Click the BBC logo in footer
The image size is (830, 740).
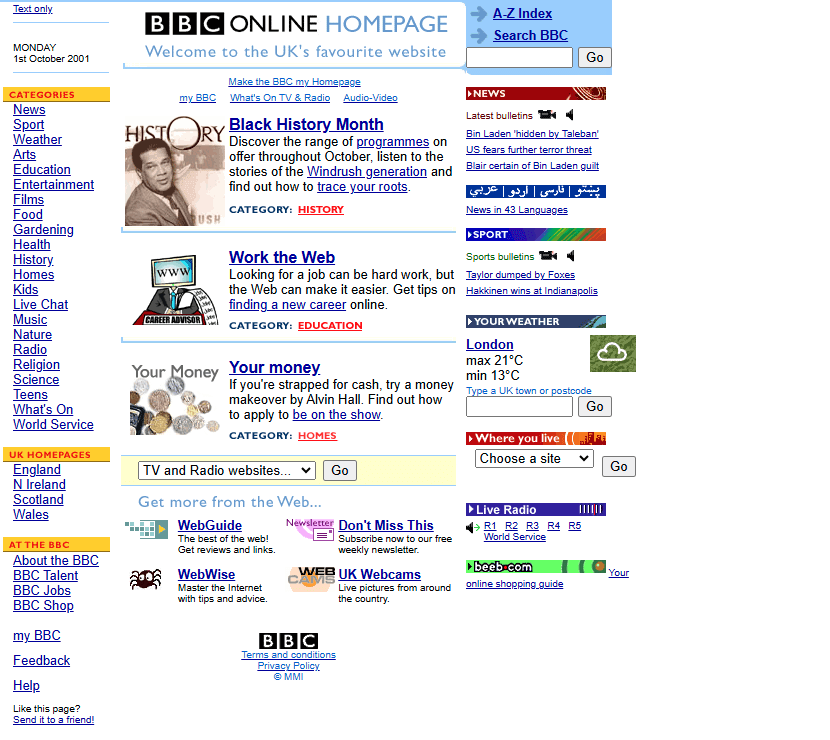tap(288, 640)
